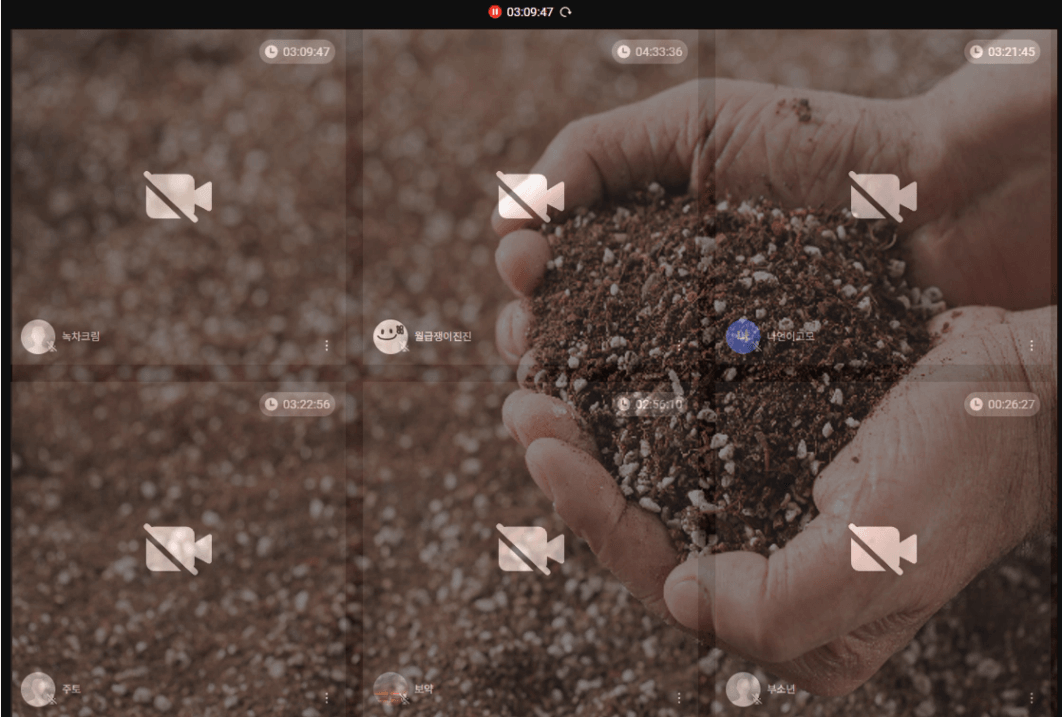This screenshot has width=1062, height=717.
Task: Open more options menu for 보약
Action: (679, 697)
